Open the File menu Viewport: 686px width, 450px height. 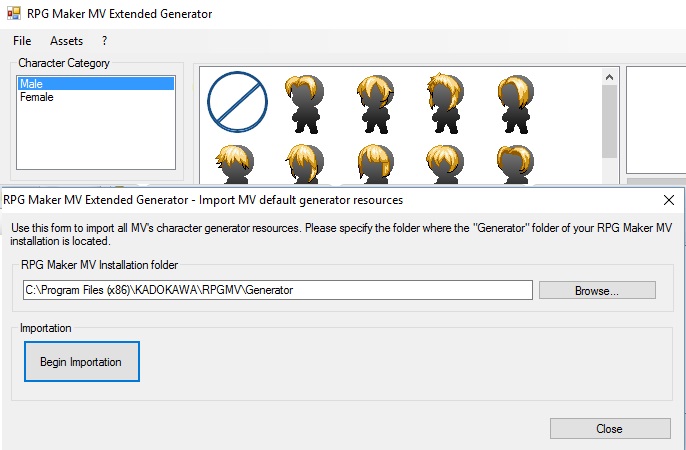coord(22,41)
